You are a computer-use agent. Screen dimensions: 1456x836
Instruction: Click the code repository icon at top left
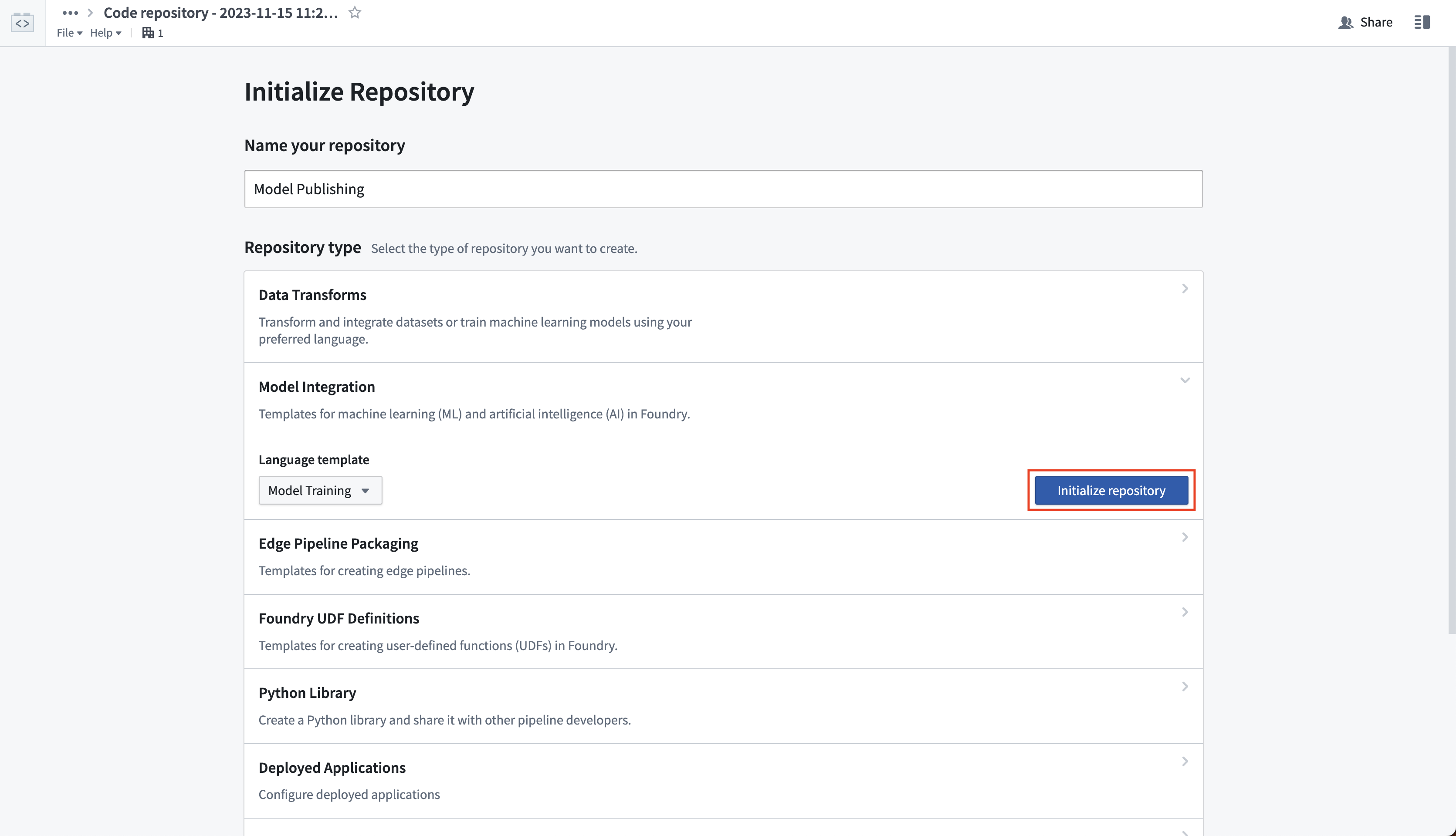coord(22,22)
